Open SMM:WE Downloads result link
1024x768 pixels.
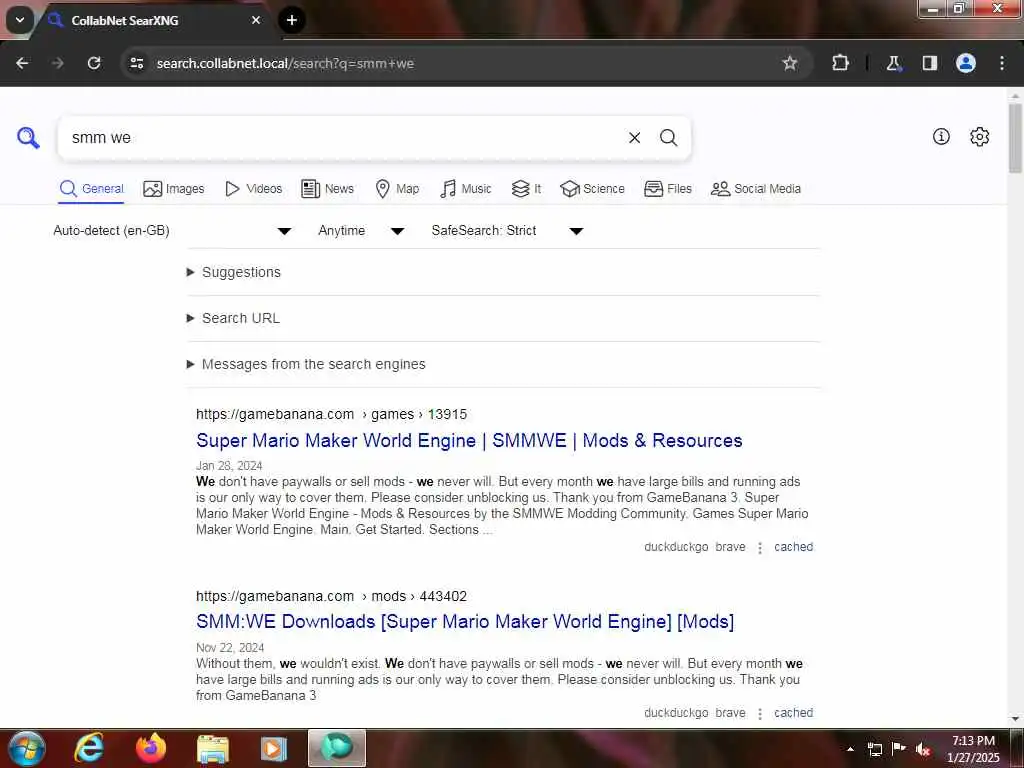click(465, 622)
